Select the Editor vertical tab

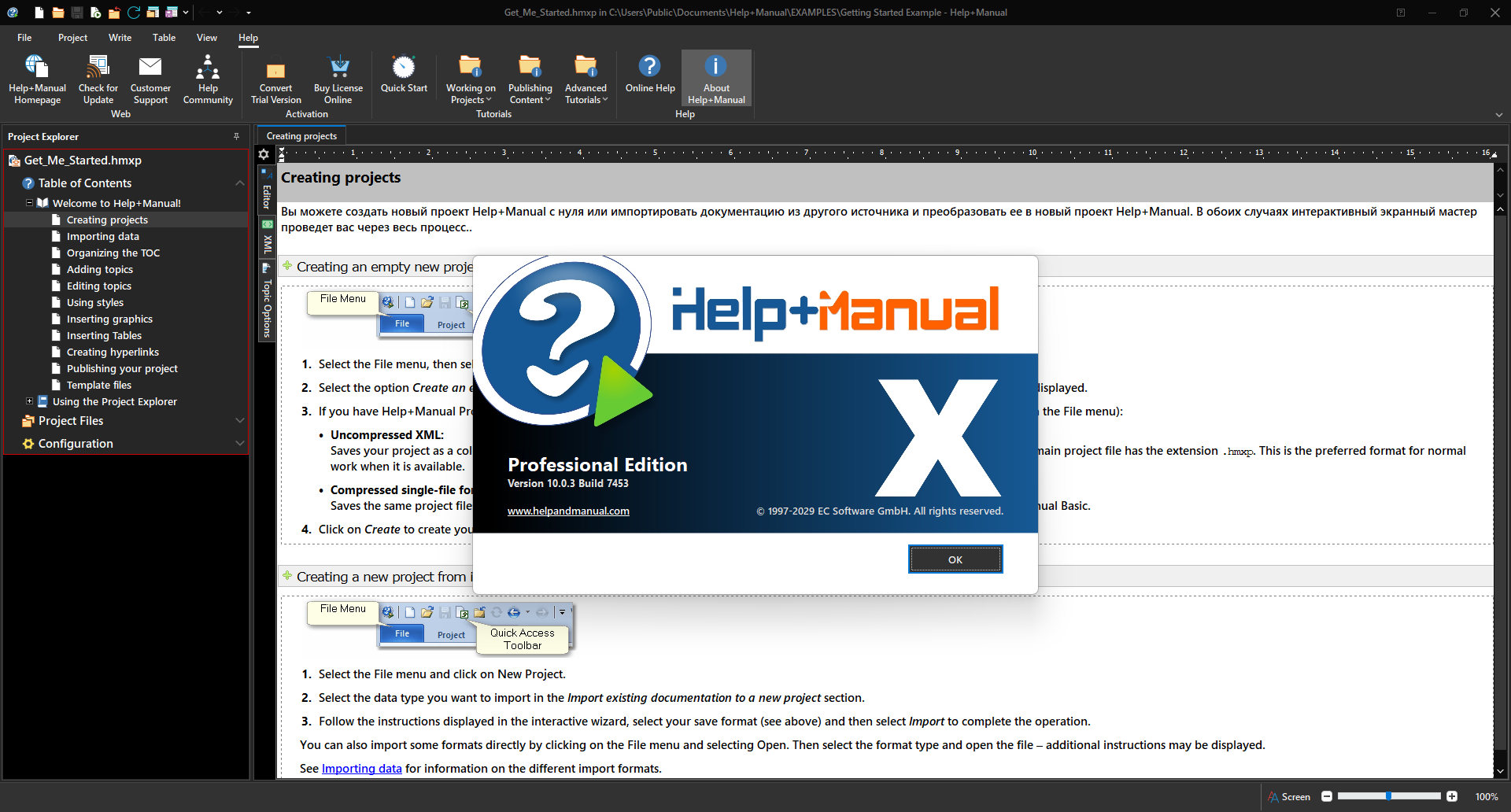pyautogui.click(x=267, y=190)
